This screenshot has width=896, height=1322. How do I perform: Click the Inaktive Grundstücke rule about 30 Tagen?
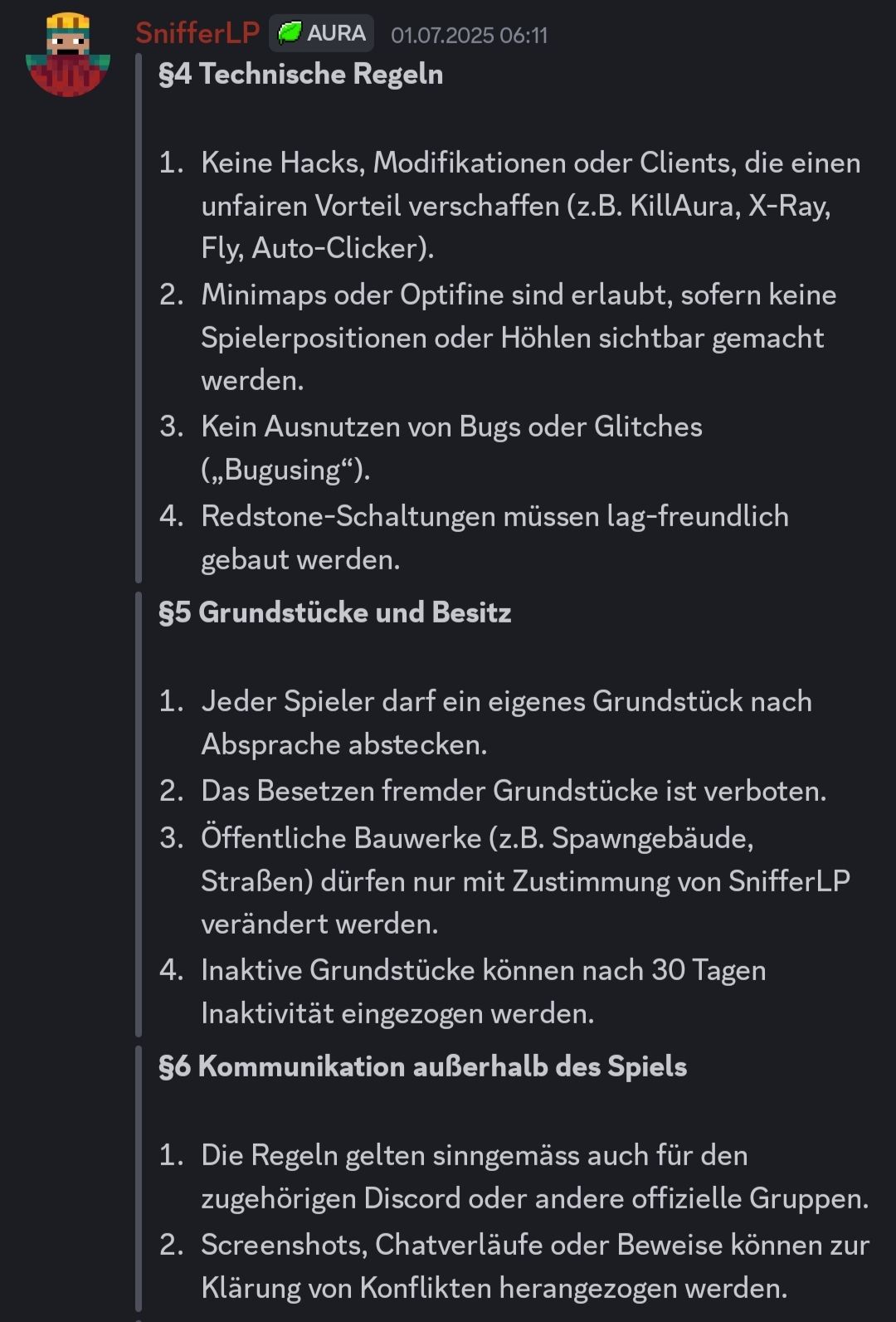(483, 970)
